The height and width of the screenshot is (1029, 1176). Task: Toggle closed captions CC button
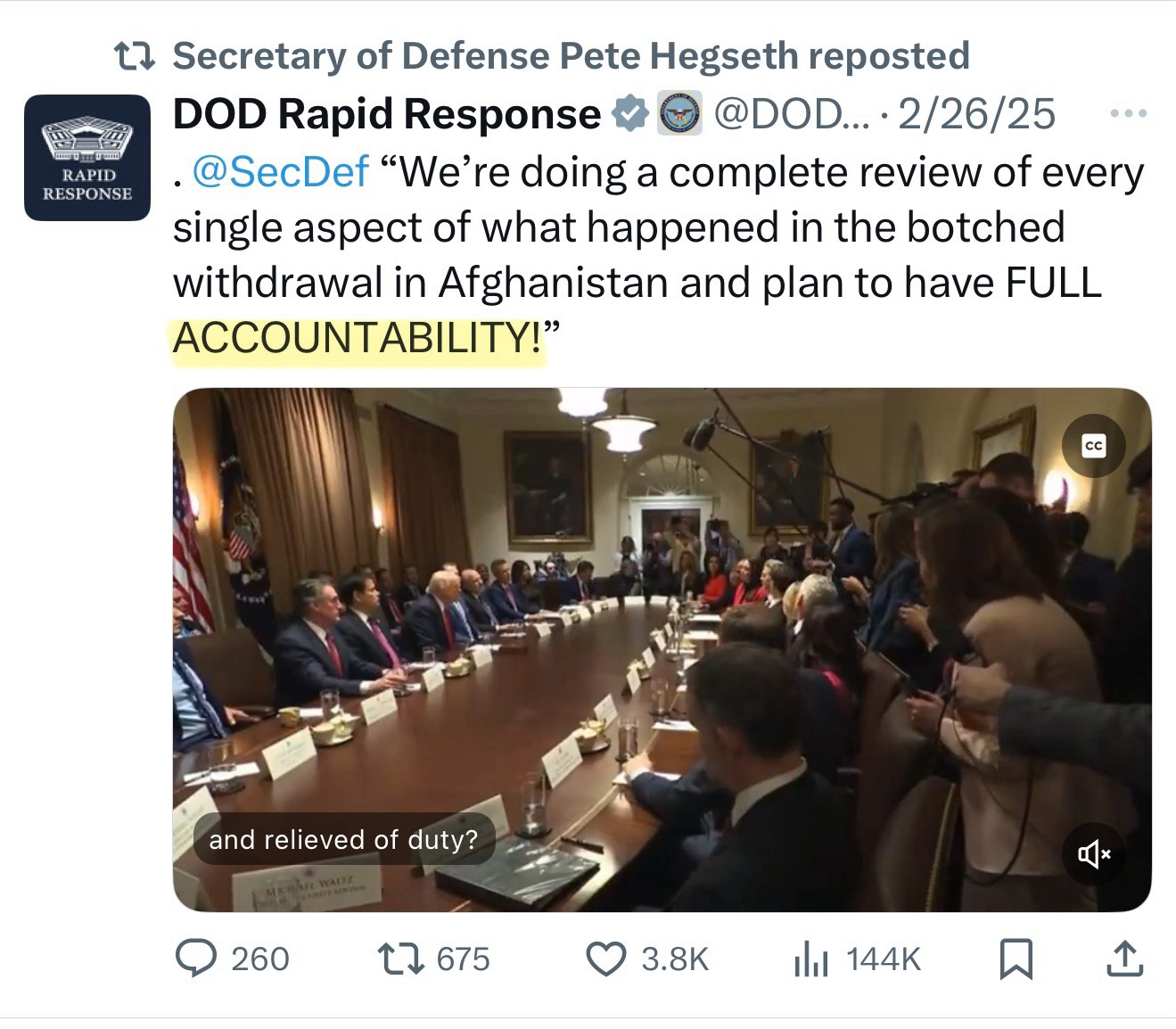[x=1093, y=446]
